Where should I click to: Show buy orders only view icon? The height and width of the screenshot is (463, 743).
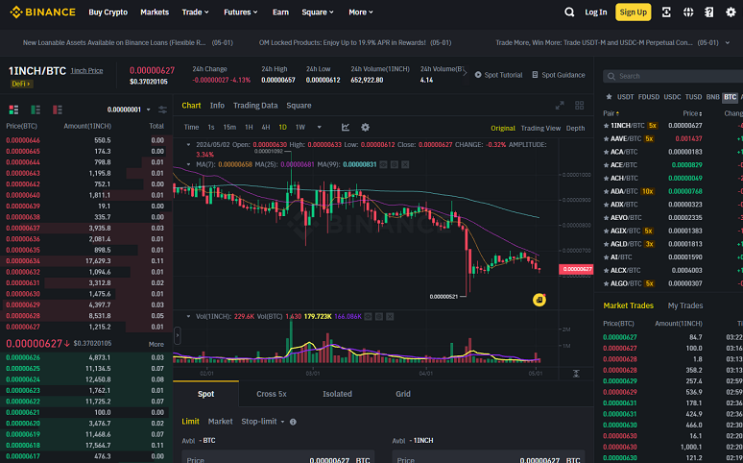click(36, 109)
